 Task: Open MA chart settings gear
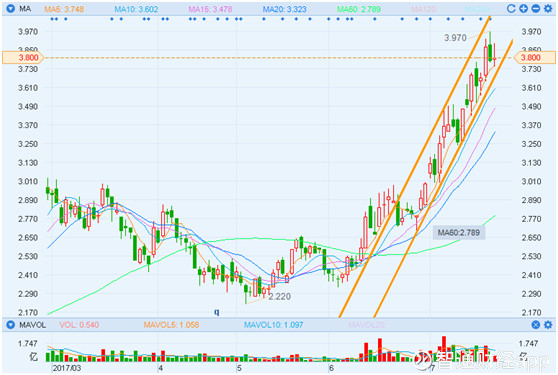pos(548,9)
